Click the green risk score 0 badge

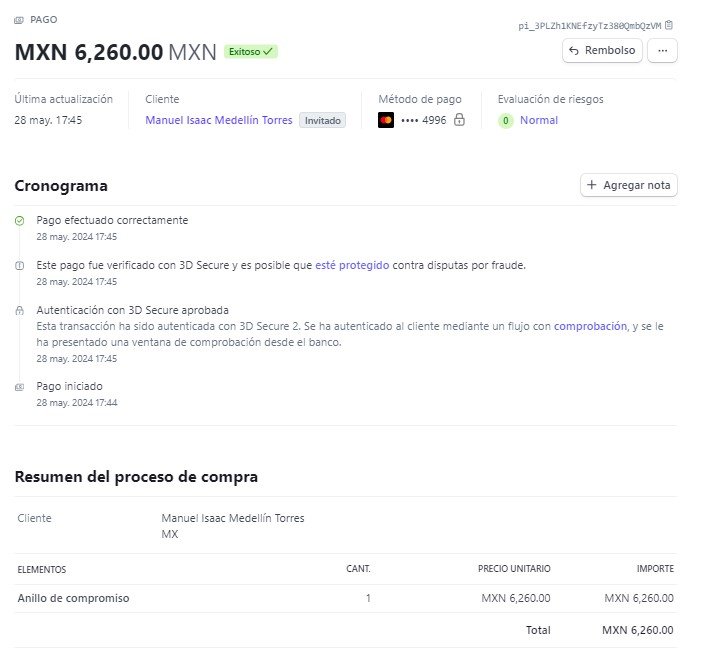(x=506, y=121)
